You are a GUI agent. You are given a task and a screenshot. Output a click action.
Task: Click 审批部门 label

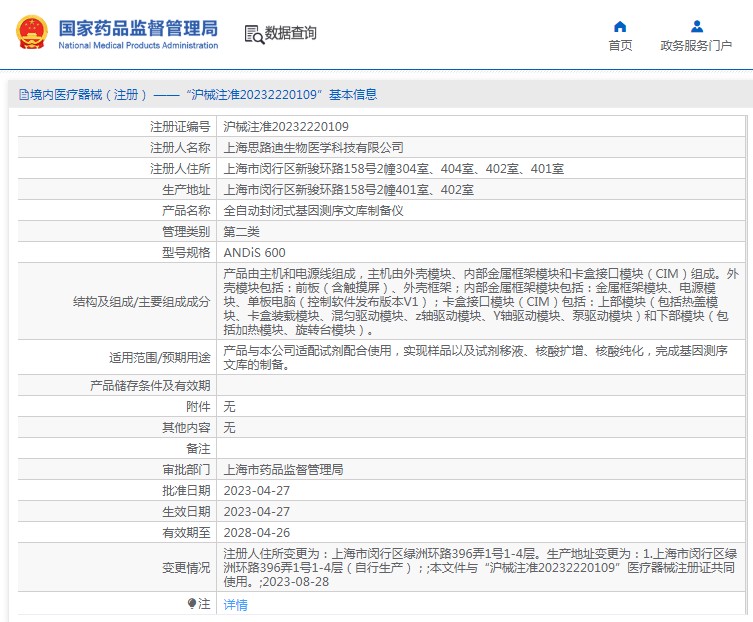click(x=186, y=470)
